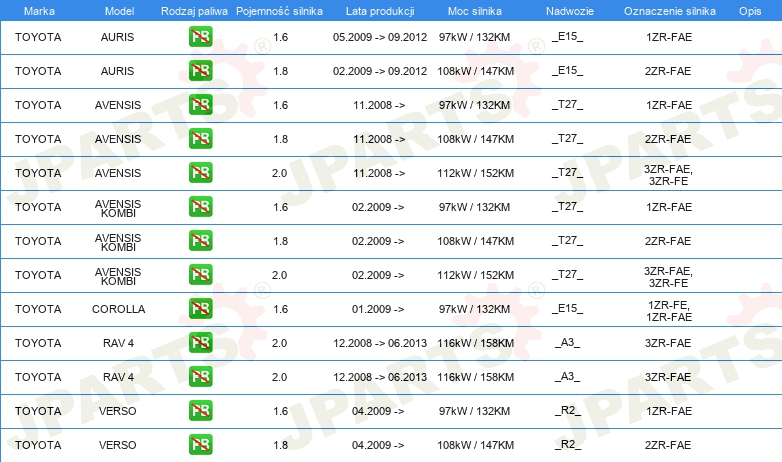Click the petrol fuel icon in the AURIS 1.8 row
The image size is (782, 462).
pyautogui.click(x=200, y=71)
